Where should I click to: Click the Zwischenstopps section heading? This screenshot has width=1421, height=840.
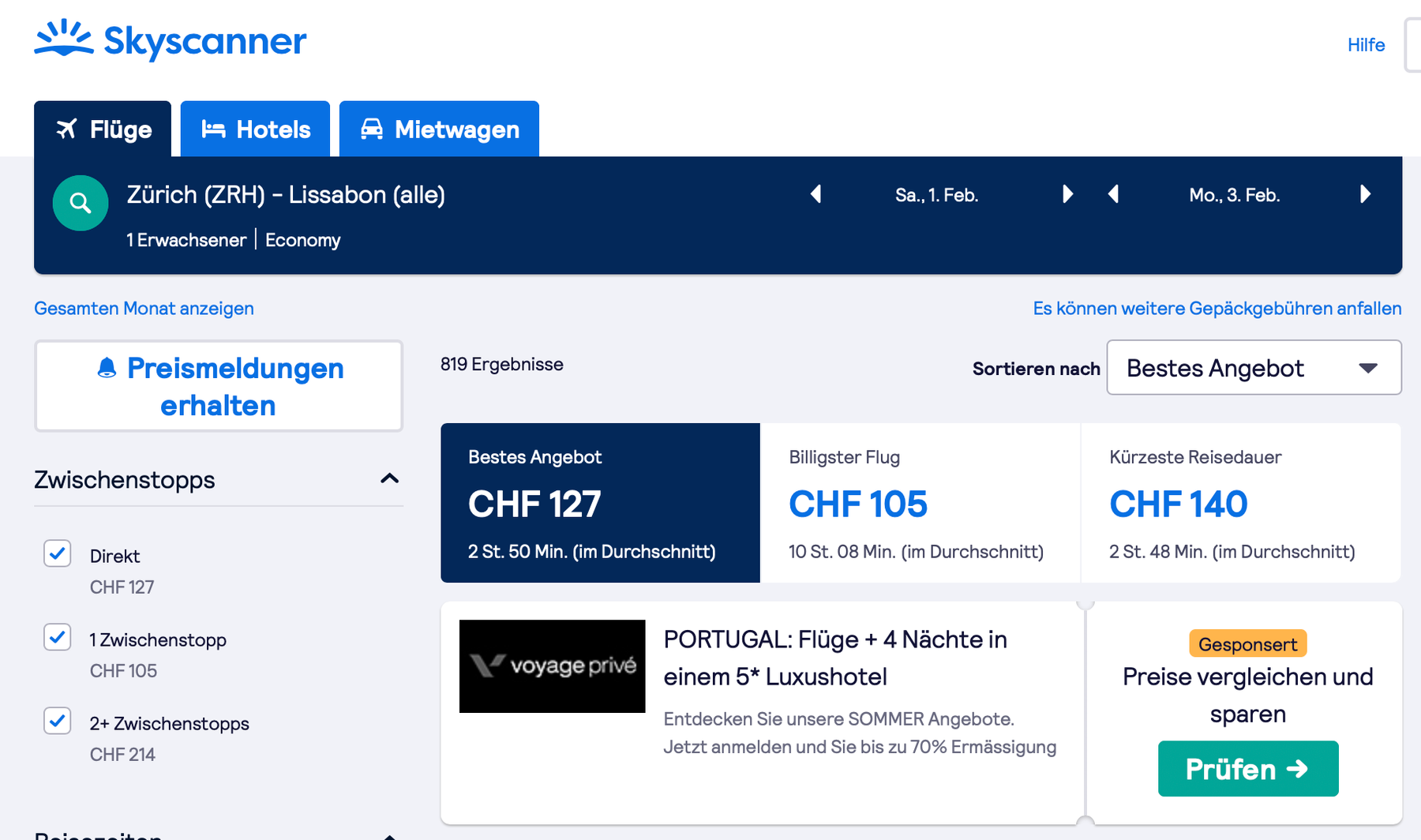[125, 479]
